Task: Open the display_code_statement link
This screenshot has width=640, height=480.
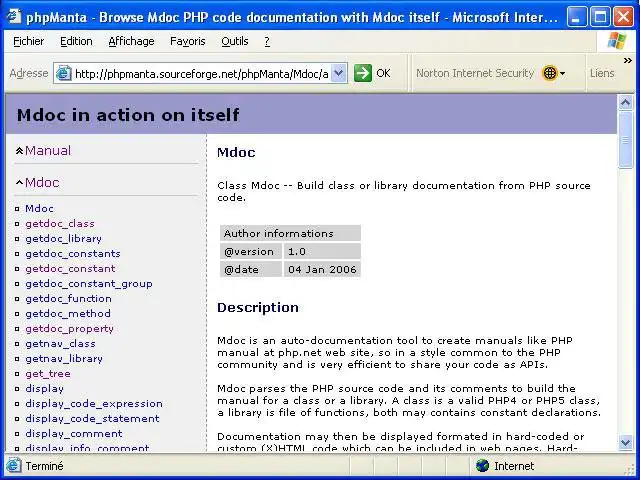Action: click(92, 419)
